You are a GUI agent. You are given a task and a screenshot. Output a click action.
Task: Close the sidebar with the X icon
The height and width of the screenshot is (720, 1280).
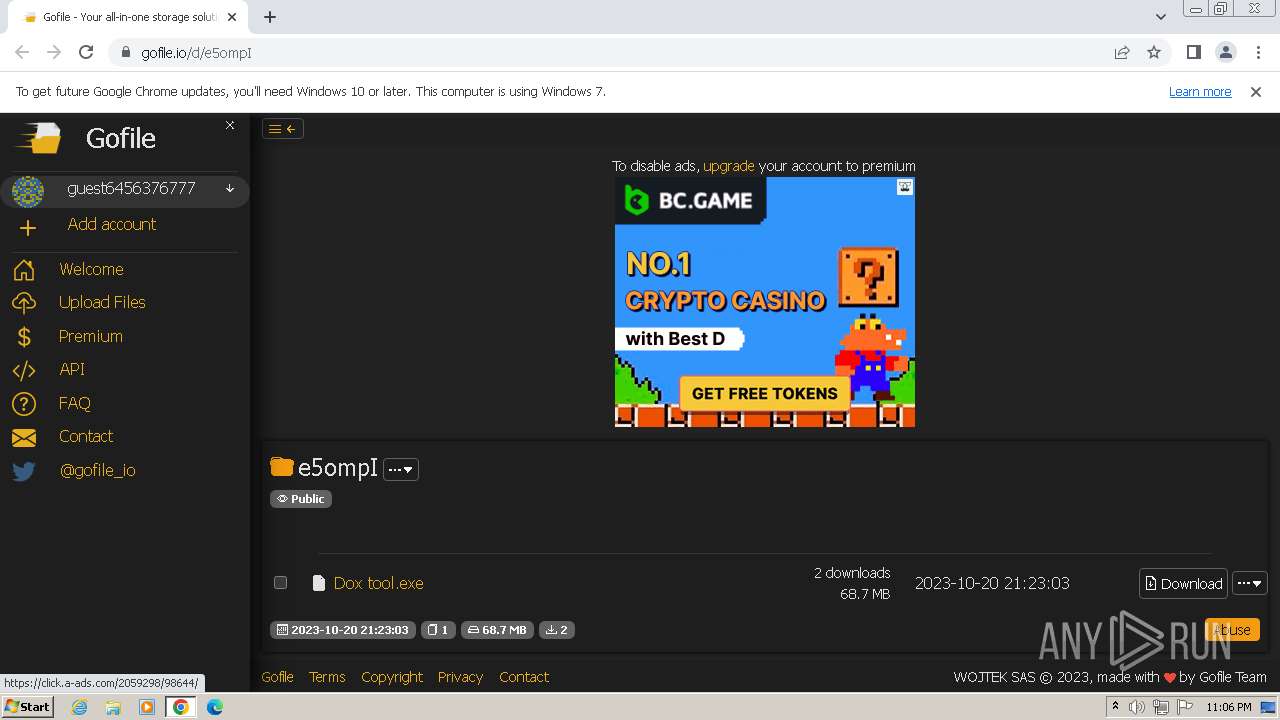(230, 125)
